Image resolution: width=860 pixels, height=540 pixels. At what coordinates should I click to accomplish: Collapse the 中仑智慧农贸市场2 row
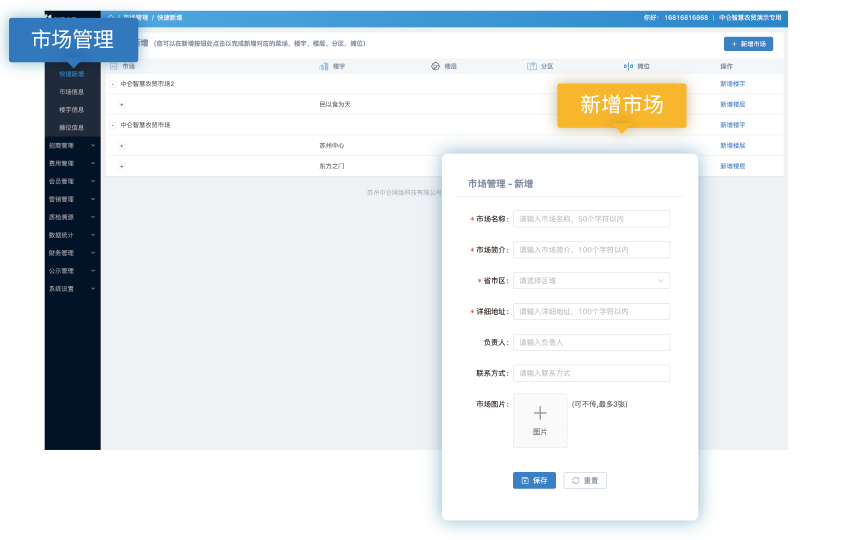click(x=113, y=84)
